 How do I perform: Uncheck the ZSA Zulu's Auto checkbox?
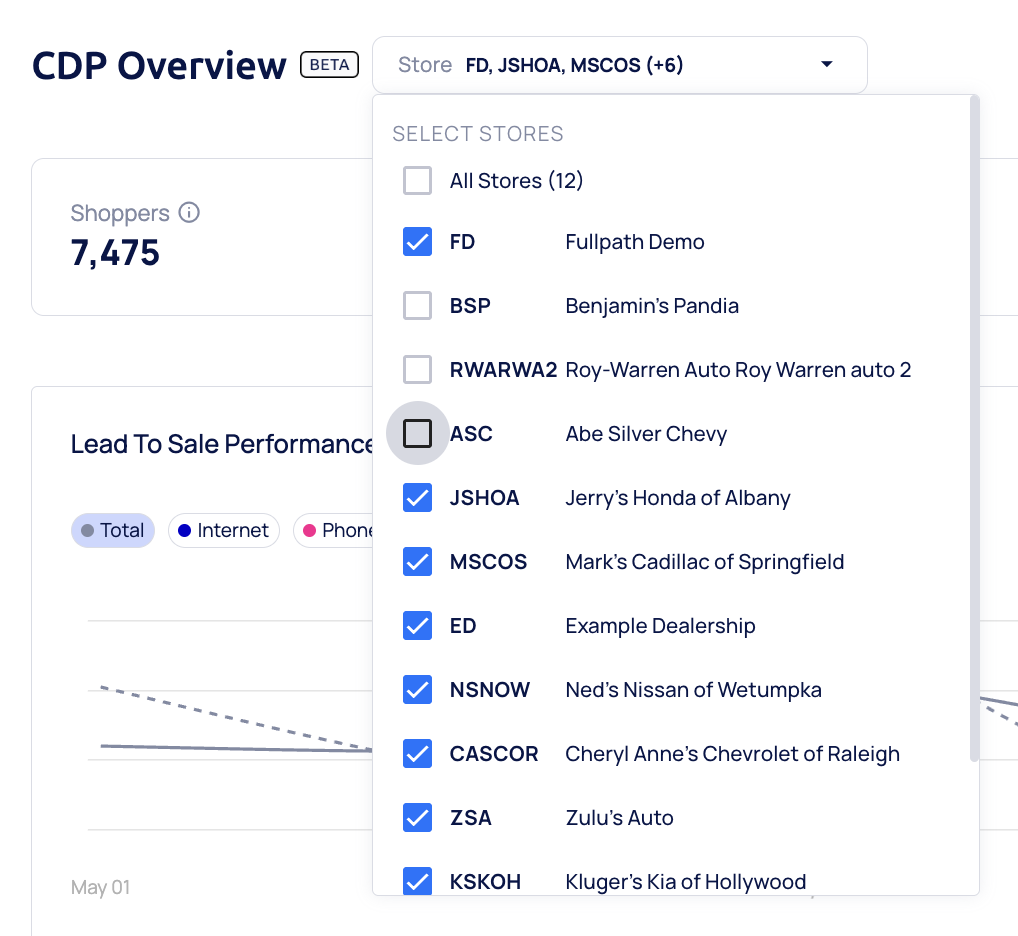point(417,818)
